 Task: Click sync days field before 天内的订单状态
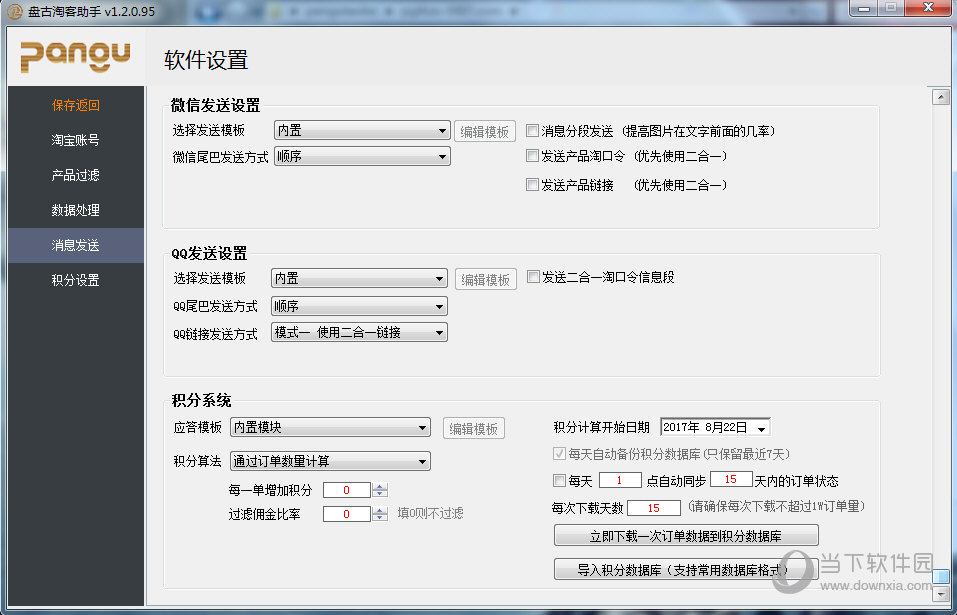731,480
